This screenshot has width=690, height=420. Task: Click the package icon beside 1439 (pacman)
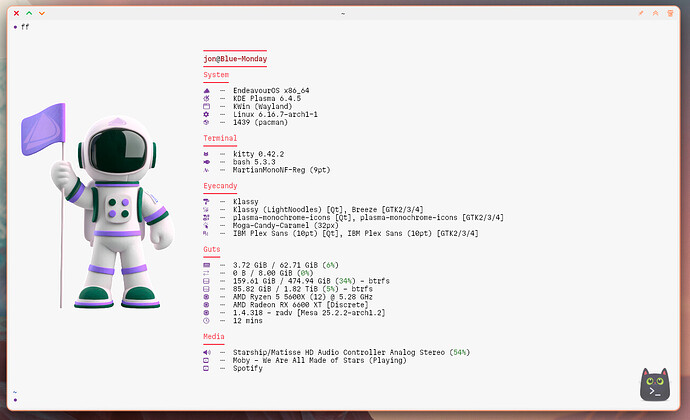tap(206, 122)
